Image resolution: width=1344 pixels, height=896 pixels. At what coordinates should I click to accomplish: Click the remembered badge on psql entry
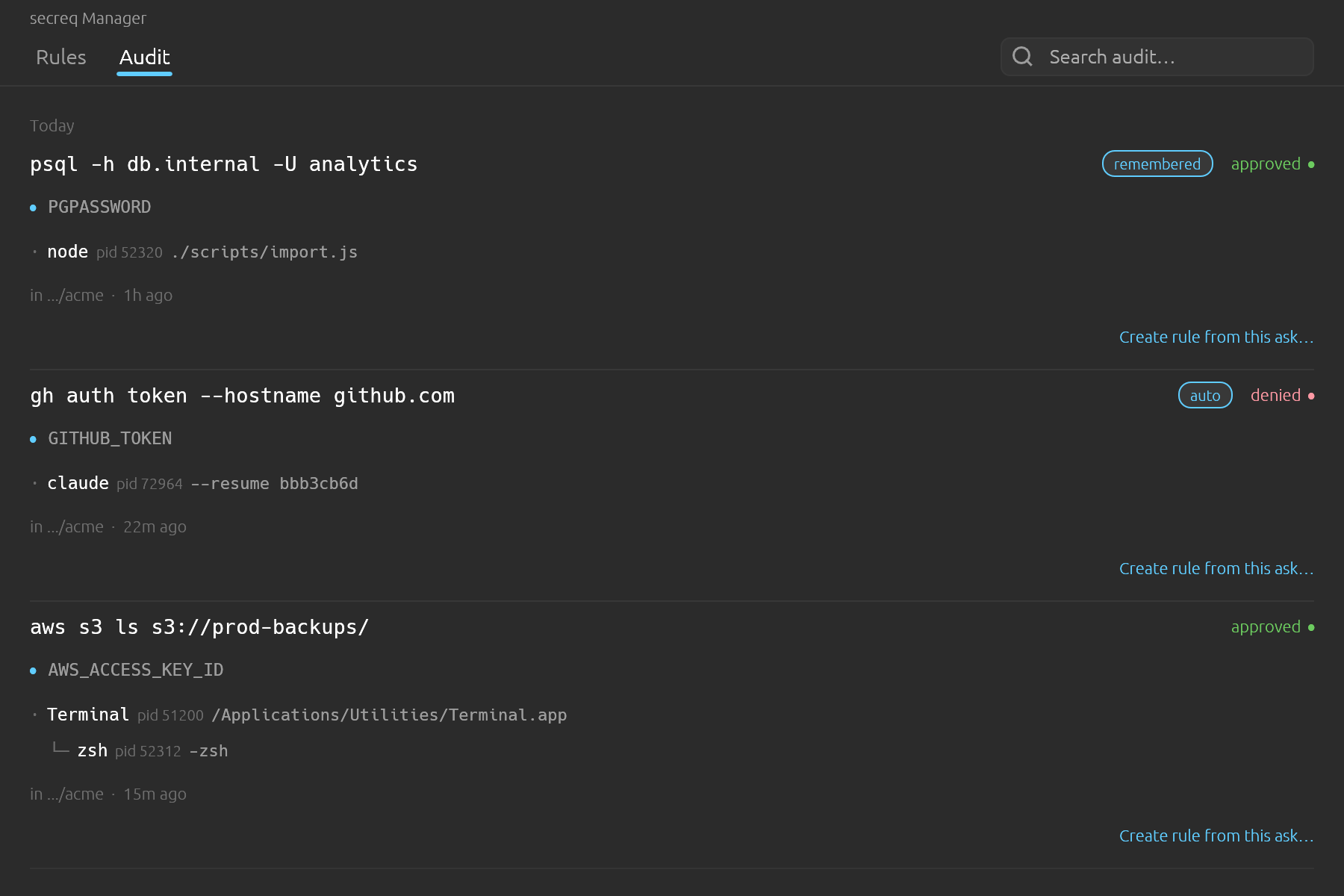[x=1157, y=164]
